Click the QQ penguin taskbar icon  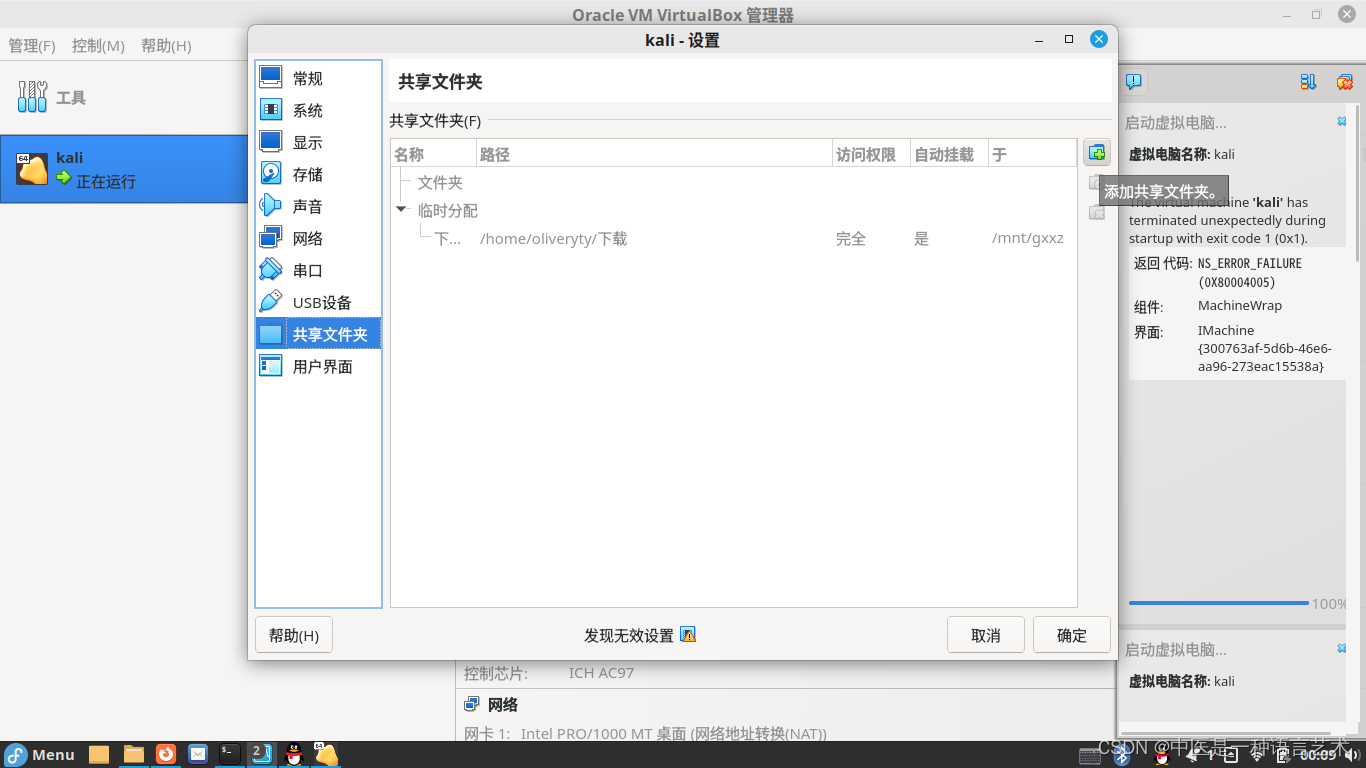click(x=294, y=754)
